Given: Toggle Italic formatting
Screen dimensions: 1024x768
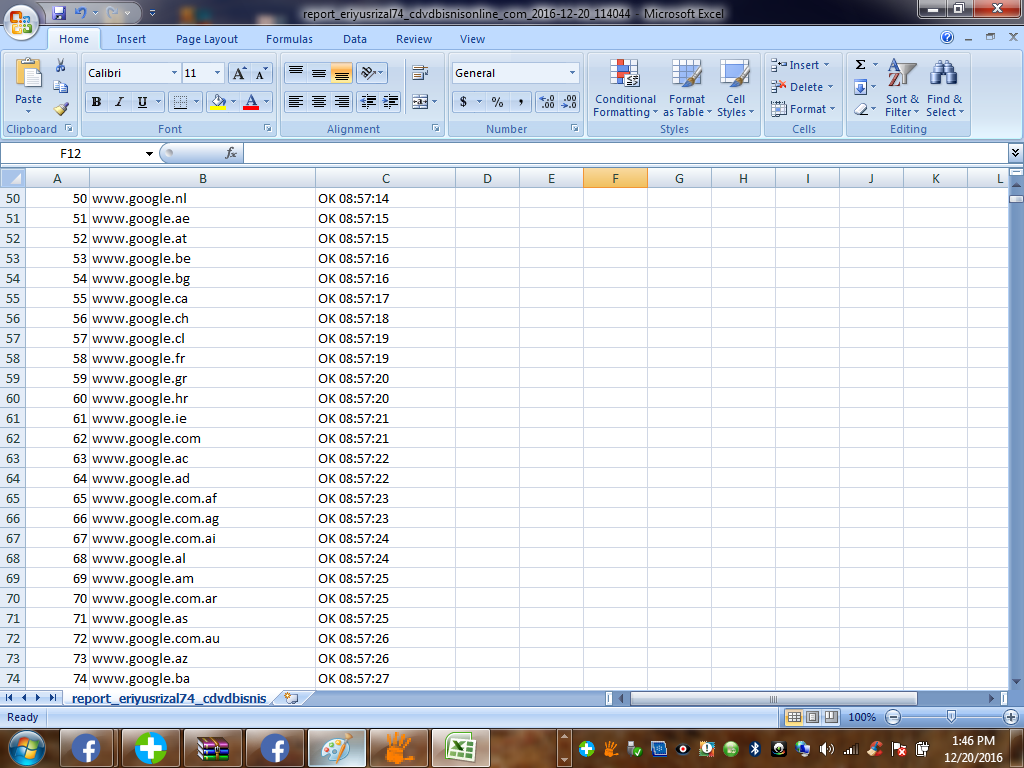Looking at the screenshot, I should coord(119,102).
